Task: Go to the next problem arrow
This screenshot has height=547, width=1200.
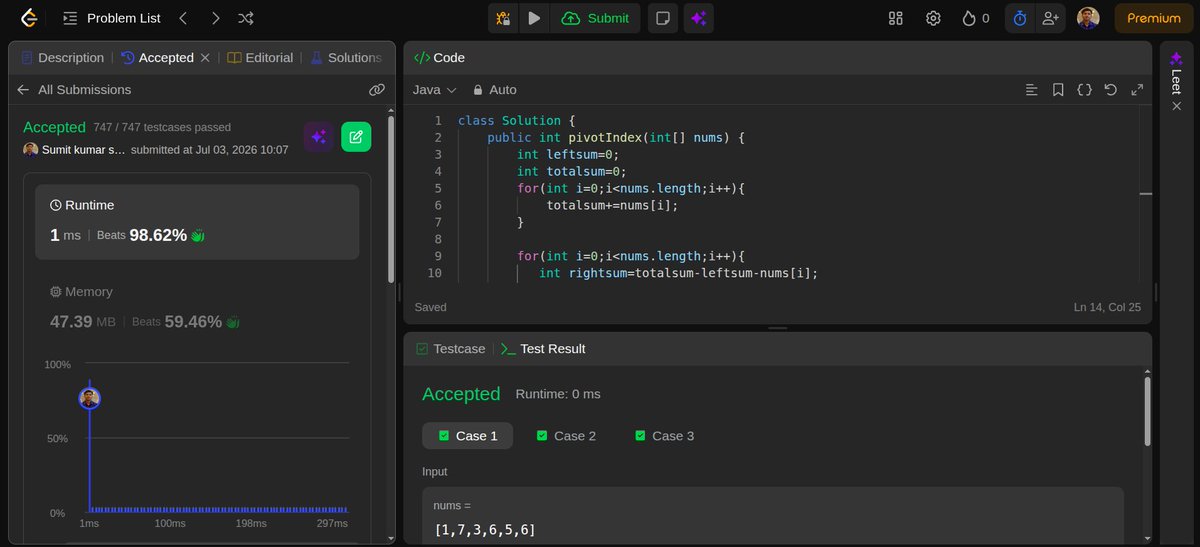Action: 215,18
